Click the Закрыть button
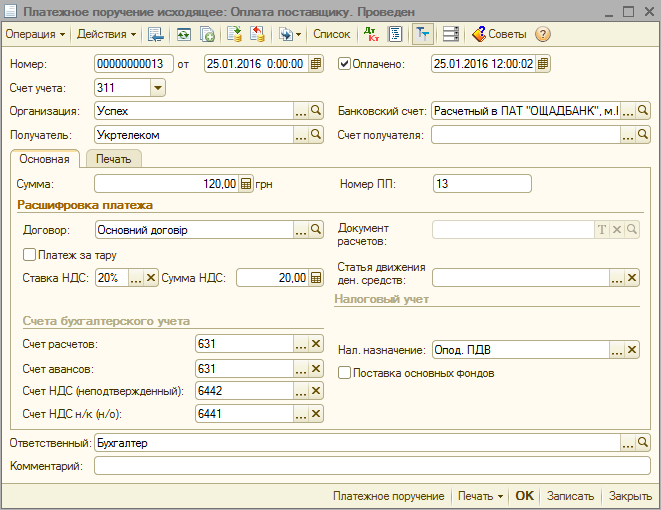 click(630, 496)
